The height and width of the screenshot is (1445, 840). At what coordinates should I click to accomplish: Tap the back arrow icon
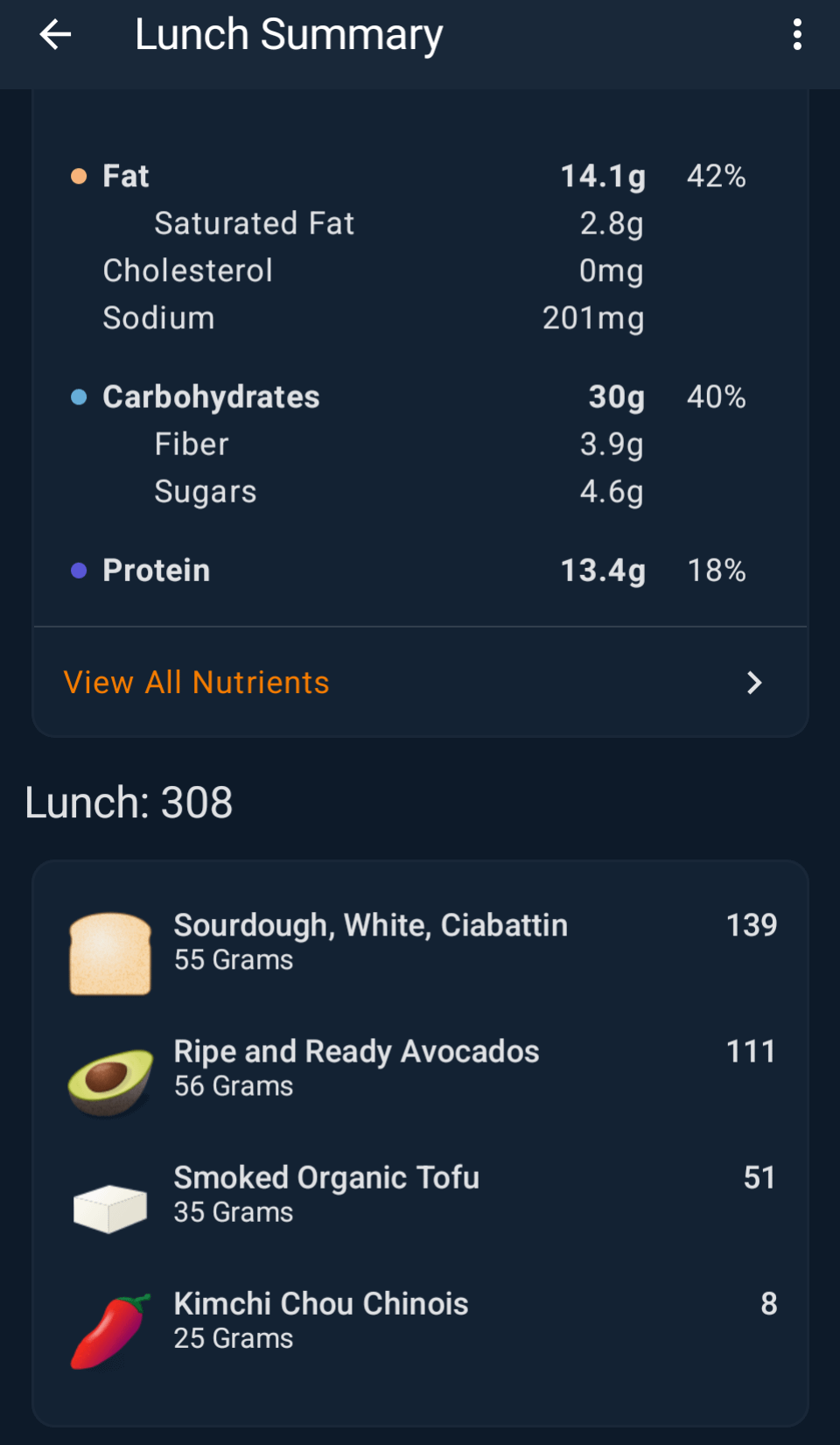55,35
